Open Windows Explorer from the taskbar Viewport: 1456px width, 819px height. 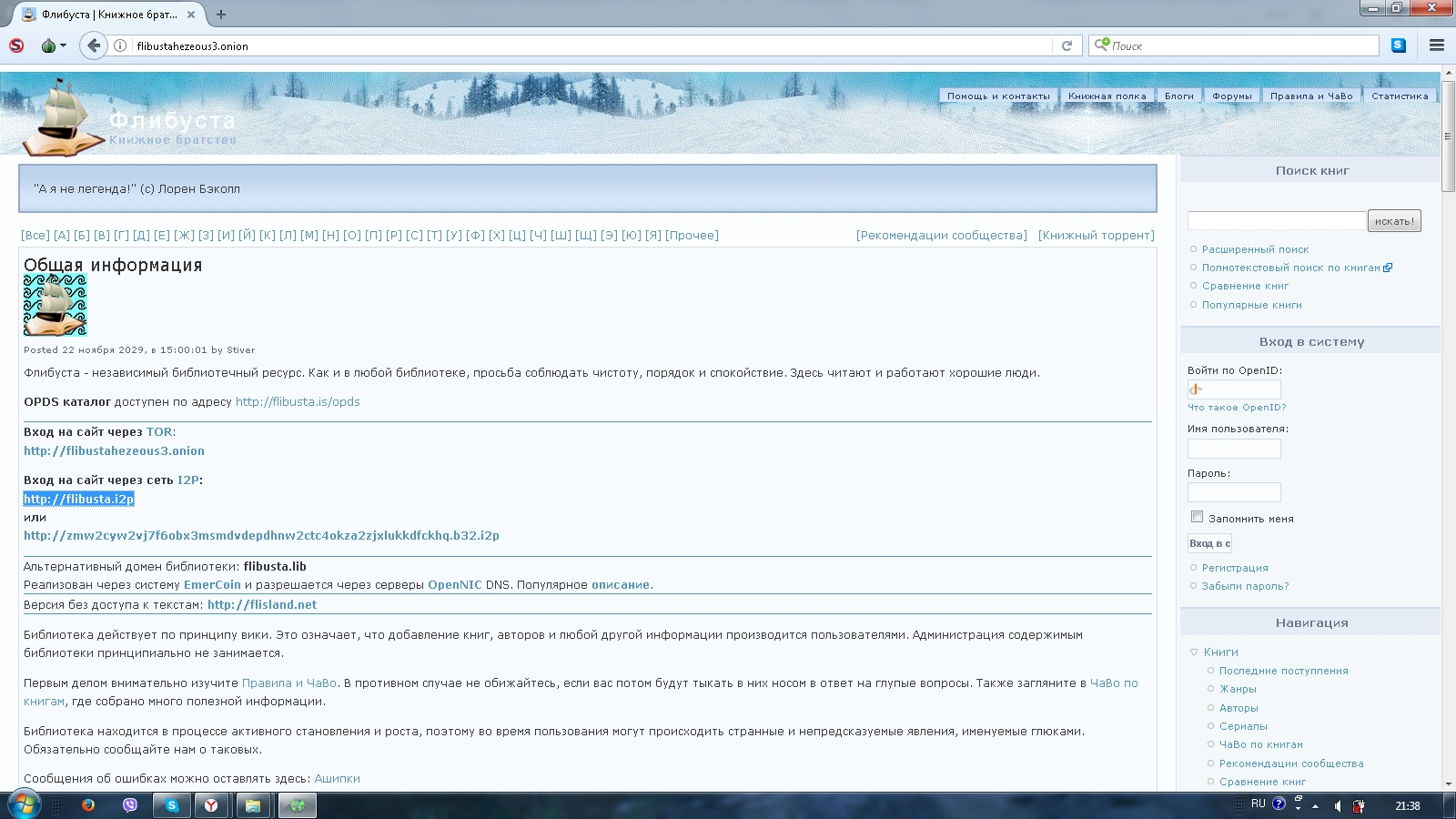point(253,805)
